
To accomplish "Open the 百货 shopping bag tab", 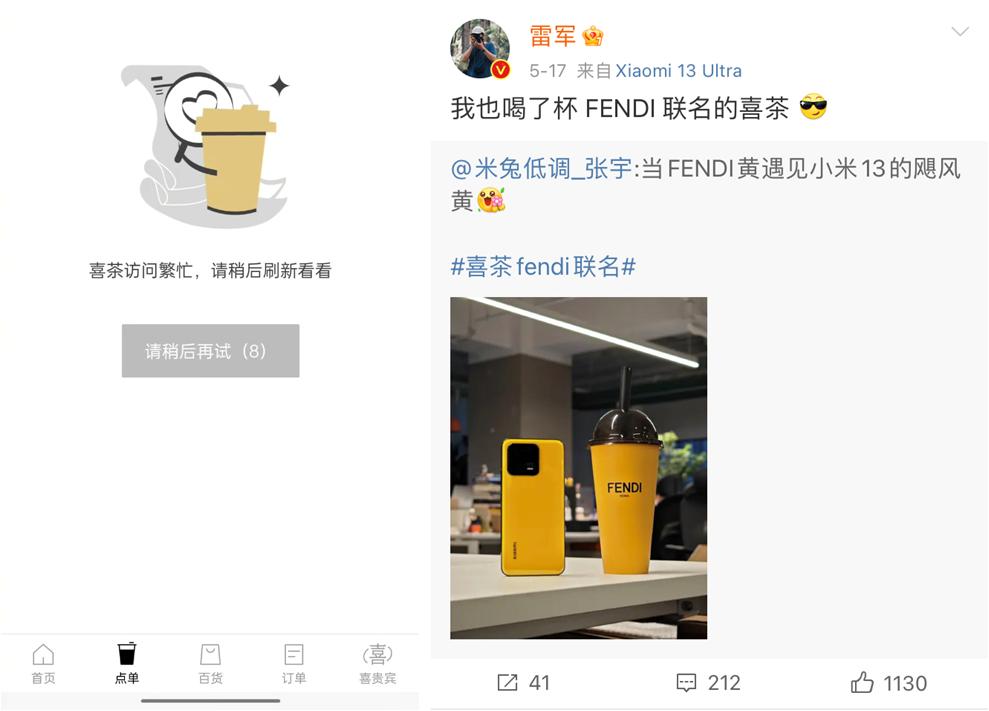I will pos(210,664).
